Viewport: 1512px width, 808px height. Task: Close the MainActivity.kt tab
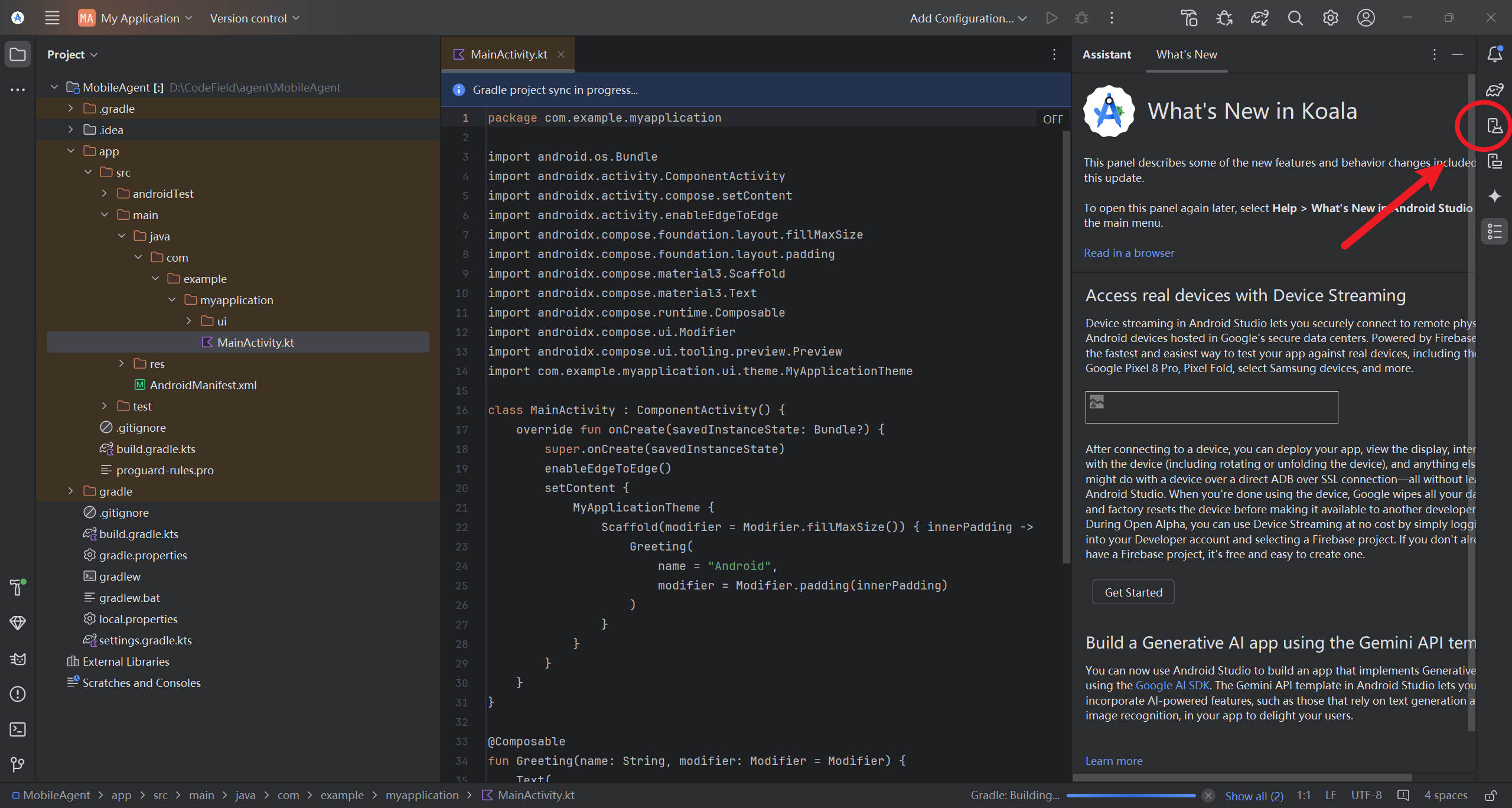tap(561, 54)
